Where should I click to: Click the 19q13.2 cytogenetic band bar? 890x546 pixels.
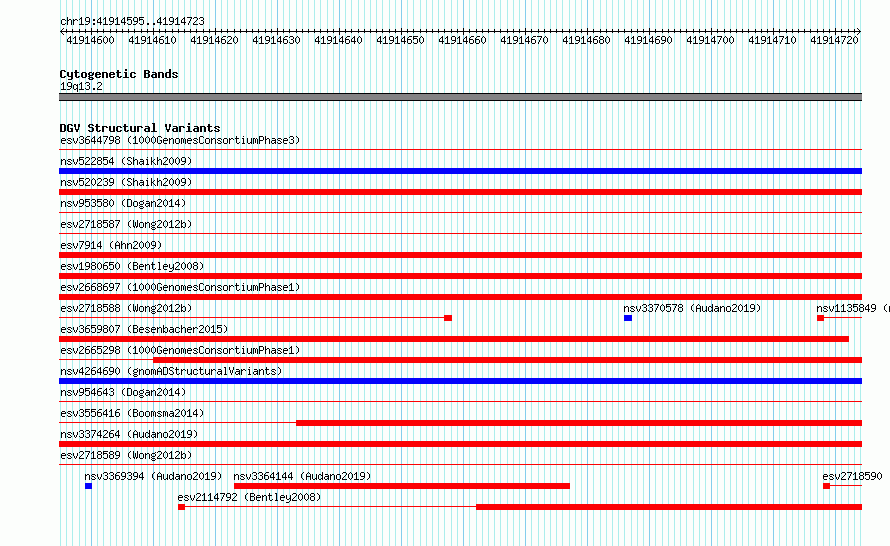click(x=460, y=97)
